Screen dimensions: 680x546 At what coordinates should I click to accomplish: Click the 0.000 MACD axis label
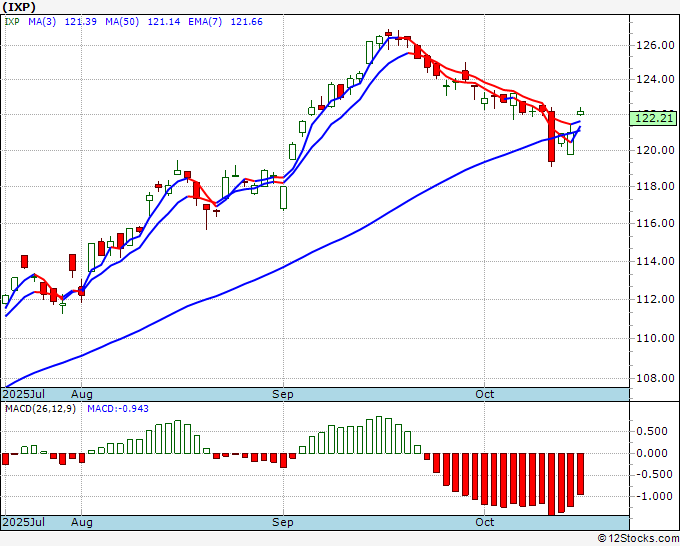[x=651, y=453]
